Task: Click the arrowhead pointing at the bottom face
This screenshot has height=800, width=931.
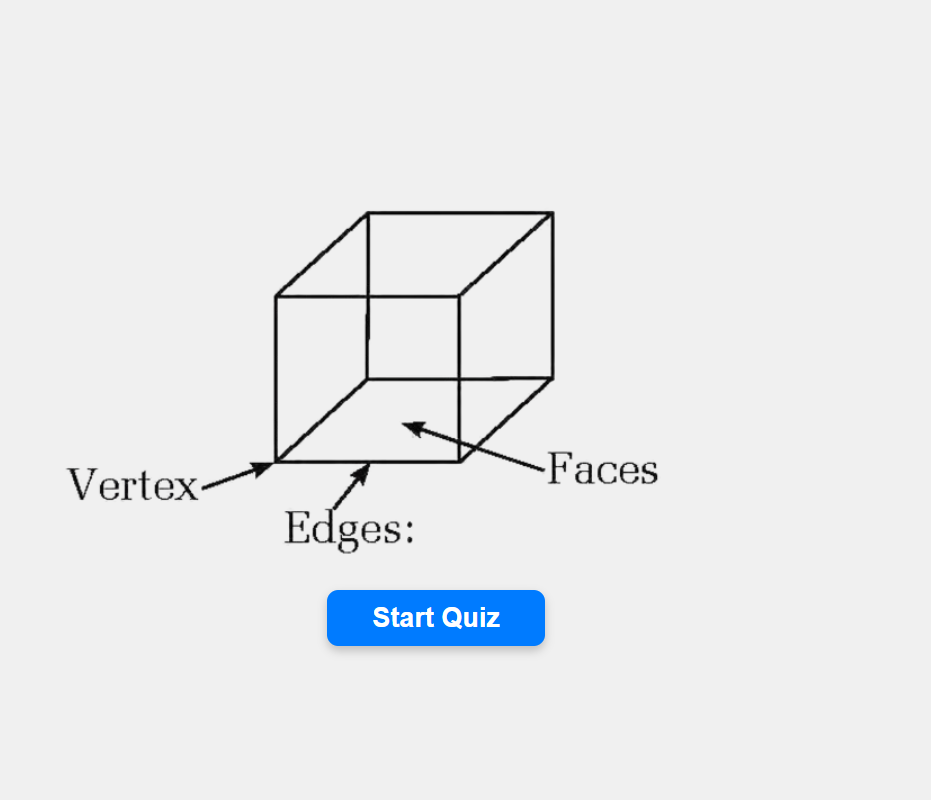Action: pos(410,427)
